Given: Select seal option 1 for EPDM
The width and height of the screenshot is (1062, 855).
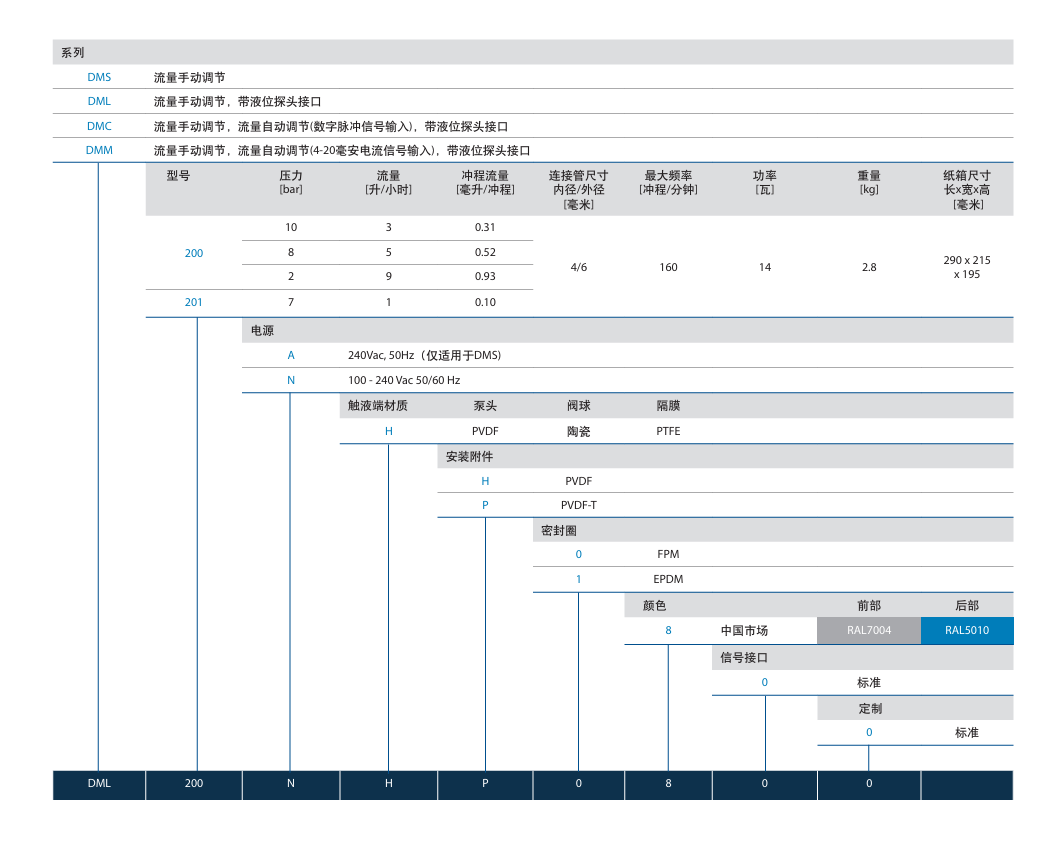Looking at the screenshot, I should 578,579.
